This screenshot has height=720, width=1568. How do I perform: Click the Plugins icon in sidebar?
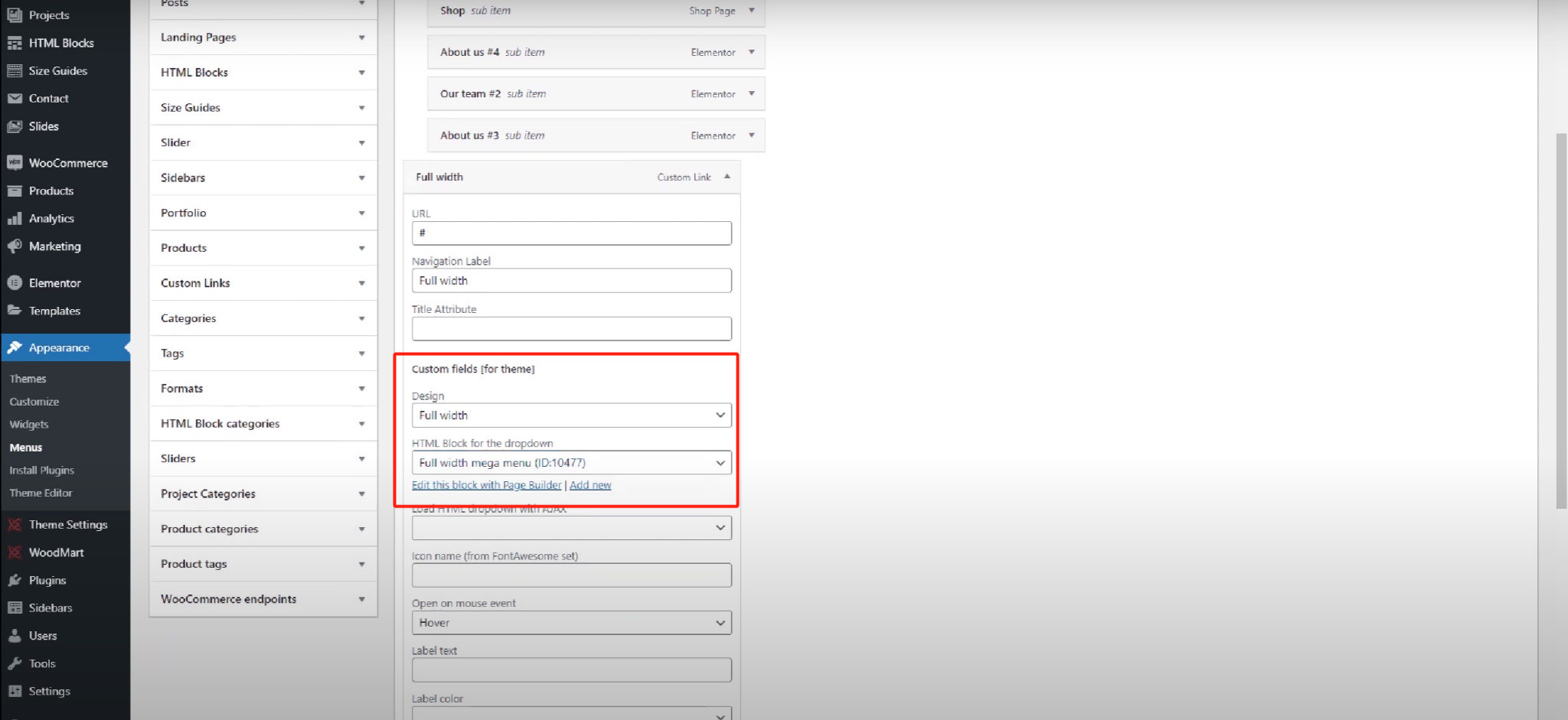tap(15, 581)
